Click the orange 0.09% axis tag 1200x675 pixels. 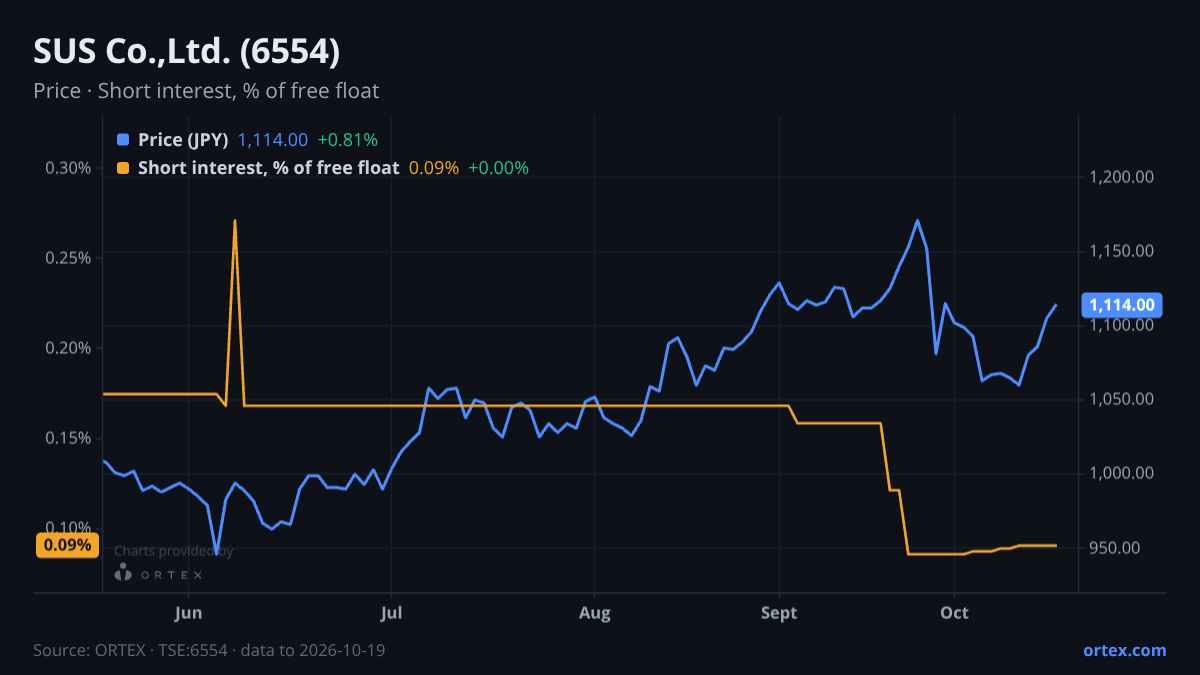pyautogui.click(x=67, y=545)
